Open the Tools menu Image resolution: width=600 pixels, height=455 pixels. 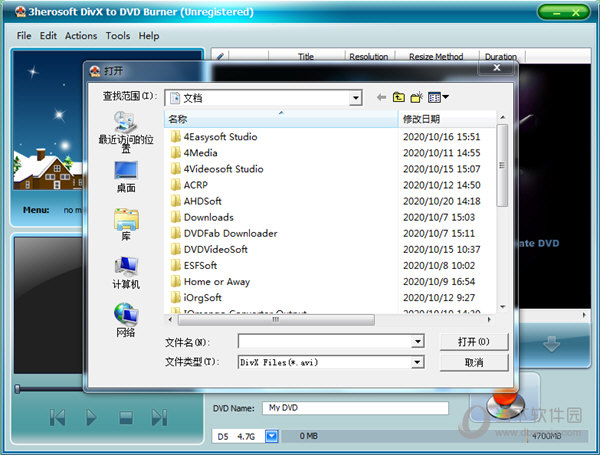(x=118, y=36)
